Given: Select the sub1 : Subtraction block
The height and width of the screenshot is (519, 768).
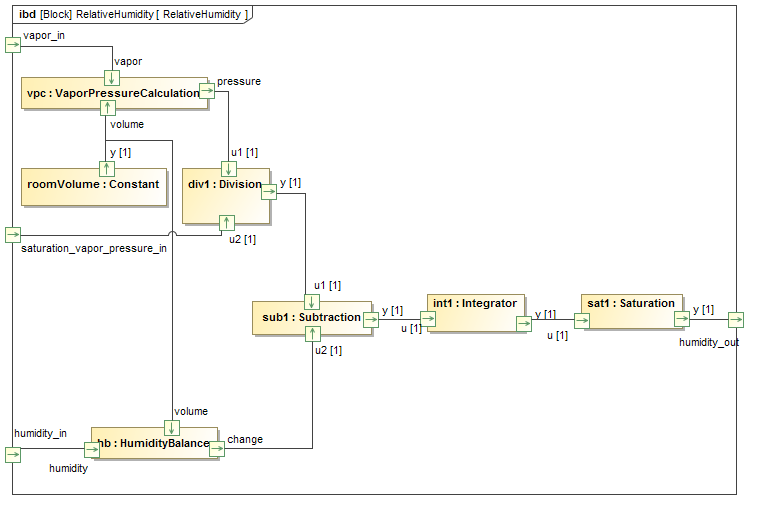Looking at the screenshot, I should (312, 318).
